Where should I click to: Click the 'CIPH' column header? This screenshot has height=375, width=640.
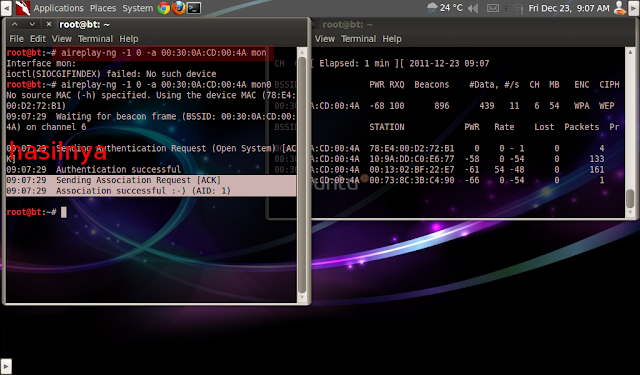(609, 84)
